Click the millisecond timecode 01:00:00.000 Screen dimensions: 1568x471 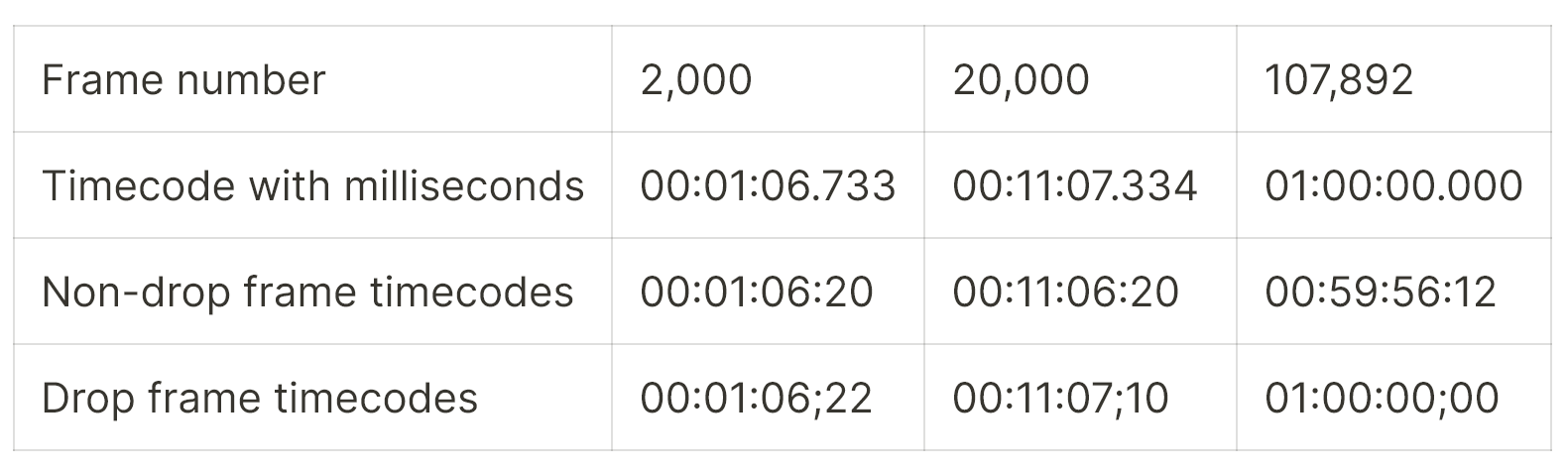click(1393, 185)
